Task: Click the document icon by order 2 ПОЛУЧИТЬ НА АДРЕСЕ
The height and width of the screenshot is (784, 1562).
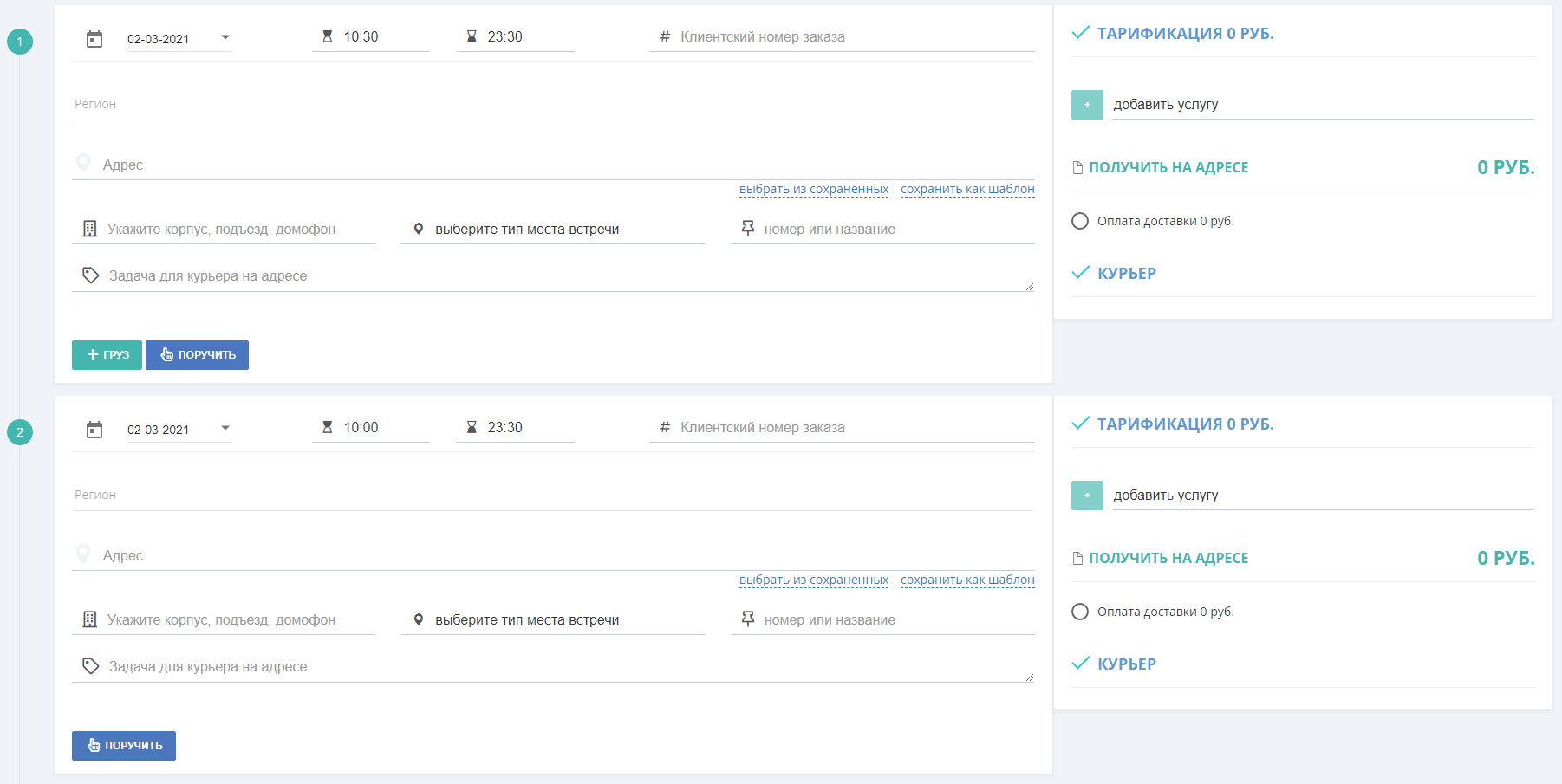Action: [x=1077, y=559]
